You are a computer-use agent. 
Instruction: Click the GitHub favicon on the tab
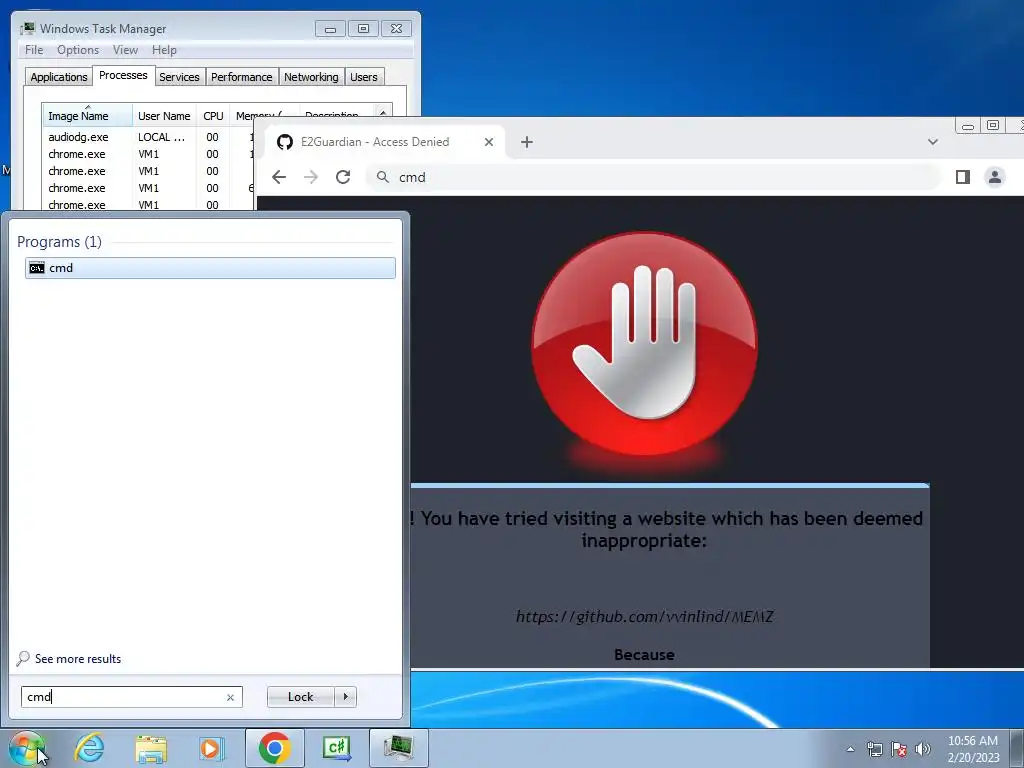point(285,142)
